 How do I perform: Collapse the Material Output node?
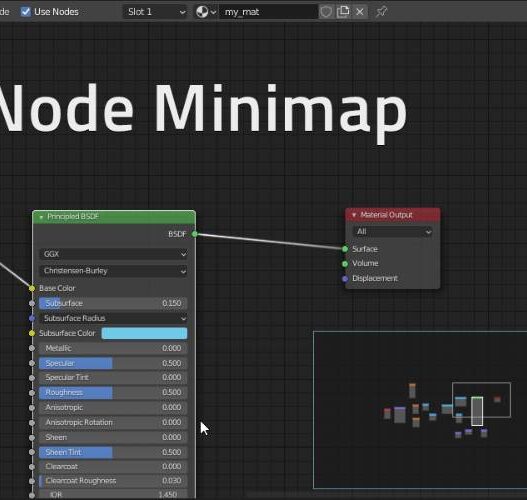point(354,215)
